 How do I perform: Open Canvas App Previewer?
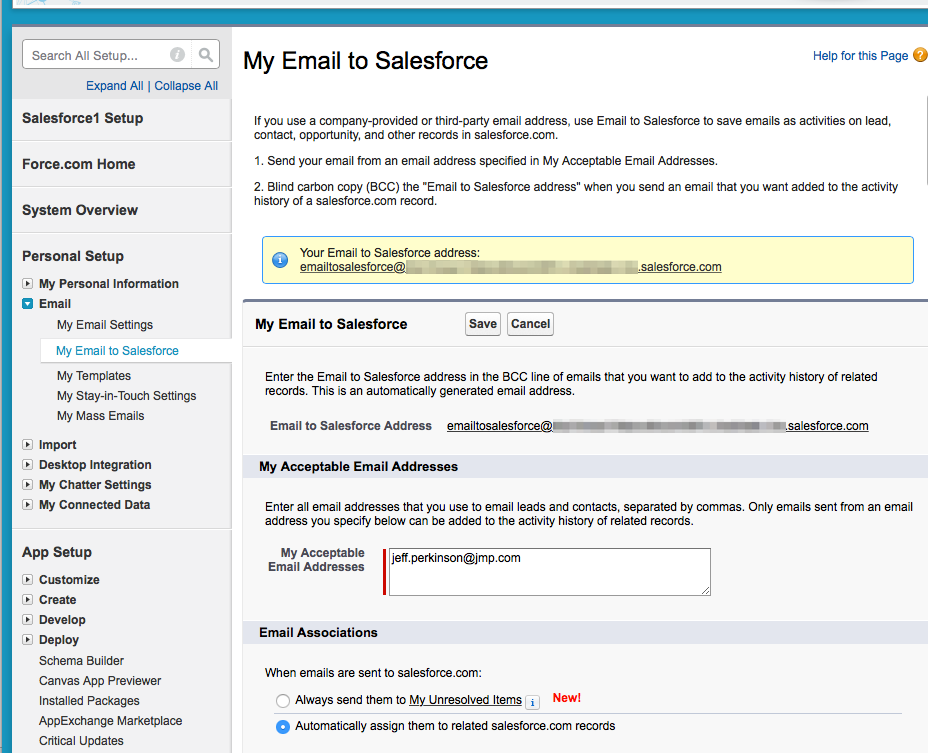(x=100, y=681)
